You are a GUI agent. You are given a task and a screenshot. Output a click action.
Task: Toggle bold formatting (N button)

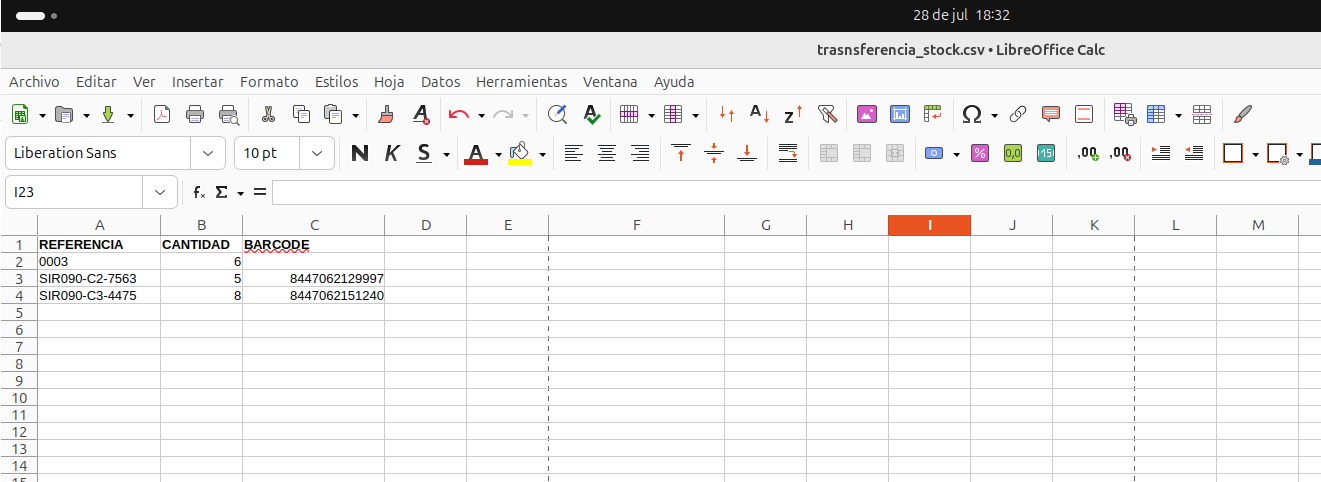point(360,153)
